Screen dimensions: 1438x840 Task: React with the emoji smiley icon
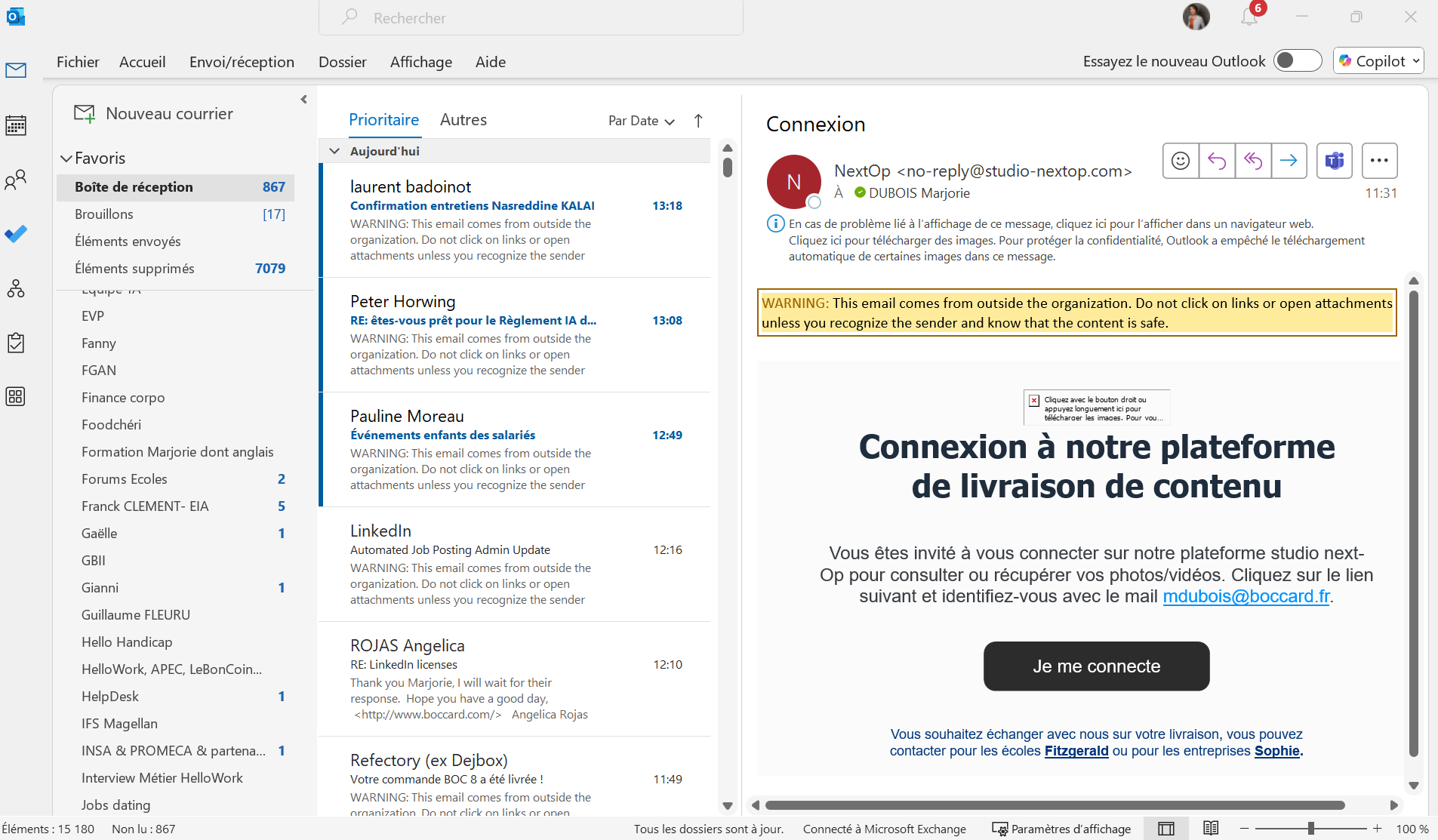pyautogui.click(x=1181, y=160)
